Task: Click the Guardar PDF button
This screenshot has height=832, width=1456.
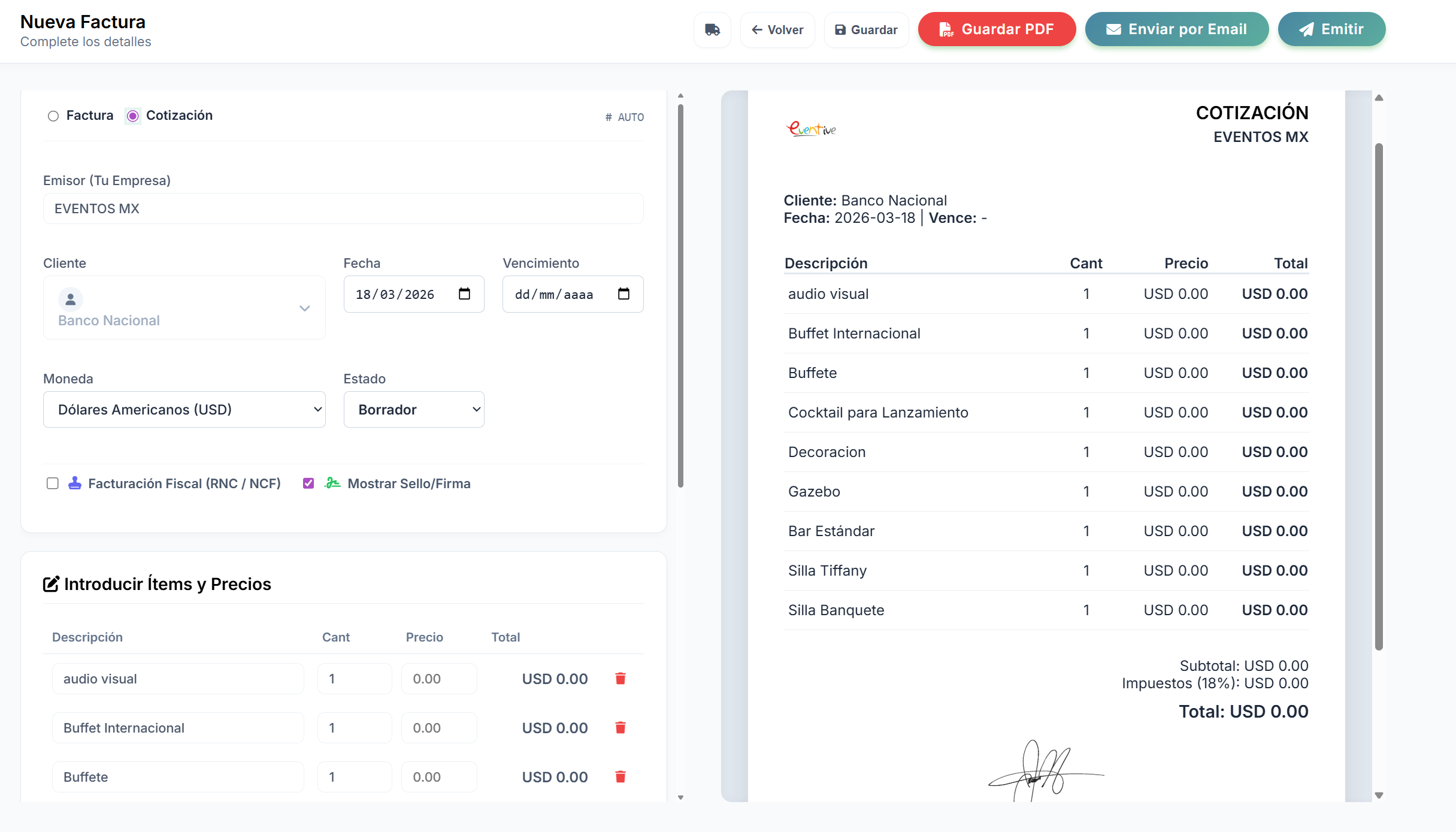Action: [997, 29]
